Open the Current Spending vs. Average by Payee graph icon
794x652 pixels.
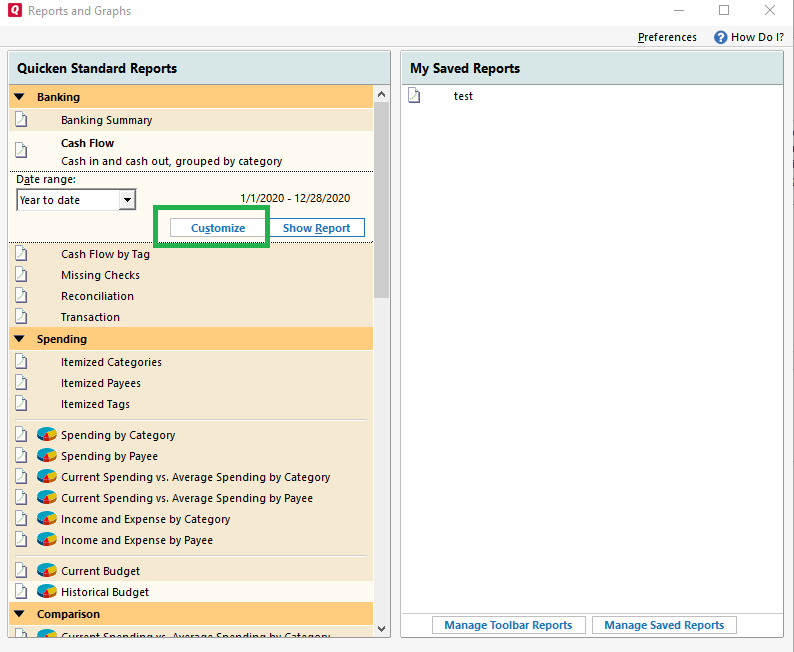pyautogui.click(x=47, y=498)
